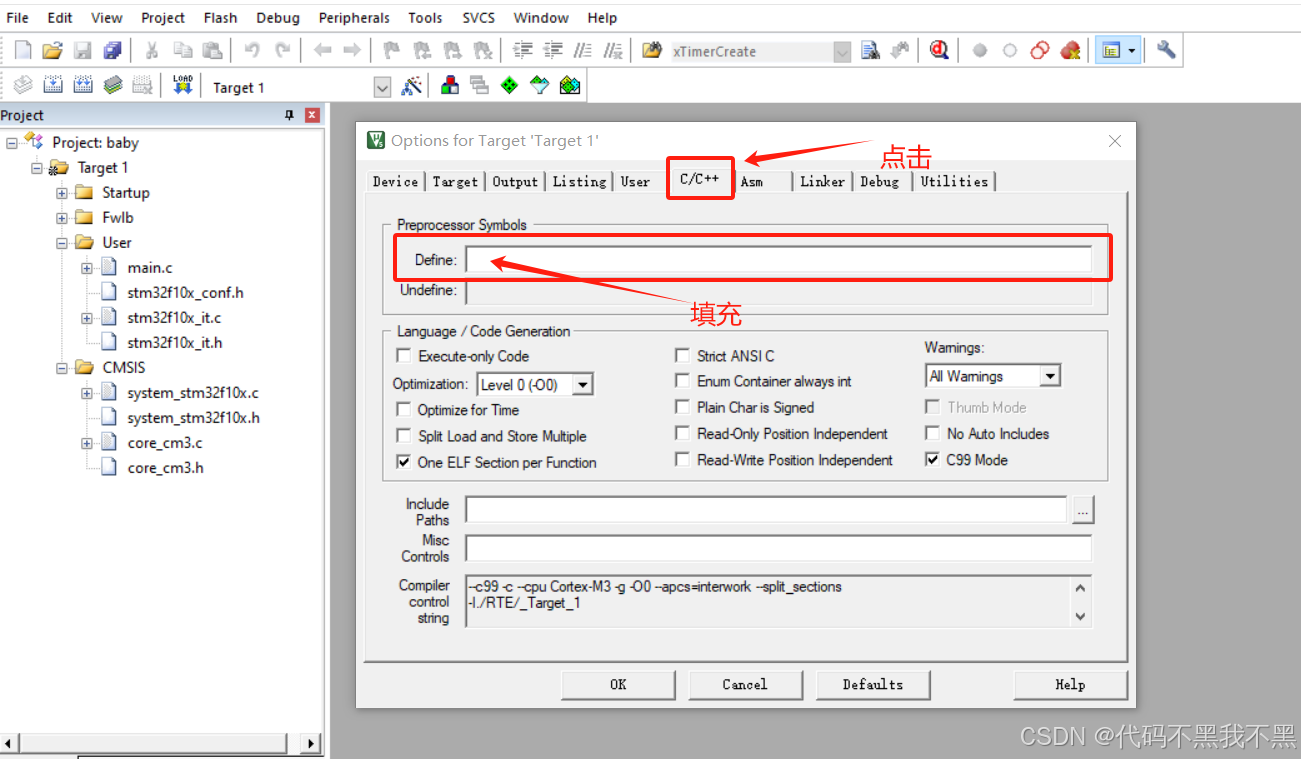Click the Manage Multi-Project Workspace icon

[480, 86]
